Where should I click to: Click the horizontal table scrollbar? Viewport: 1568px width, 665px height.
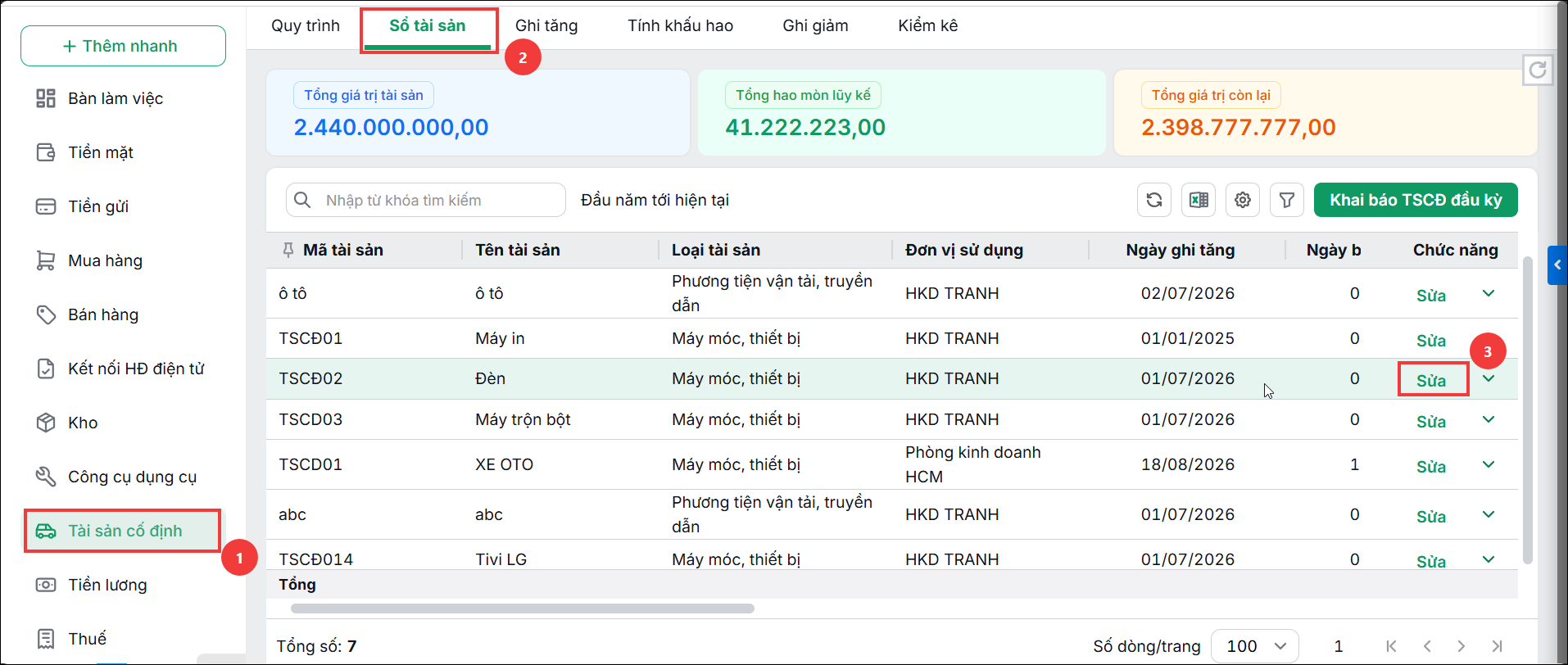[x=523, y=608]
